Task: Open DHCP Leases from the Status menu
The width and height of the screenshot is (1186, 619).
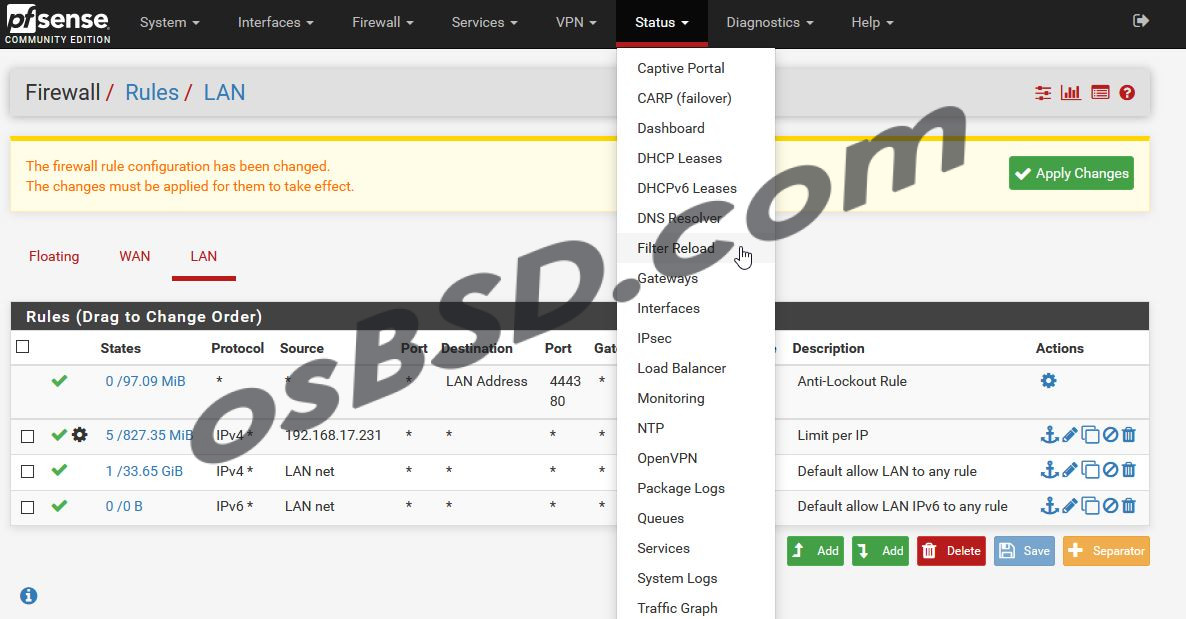Action: coord(679,158)
